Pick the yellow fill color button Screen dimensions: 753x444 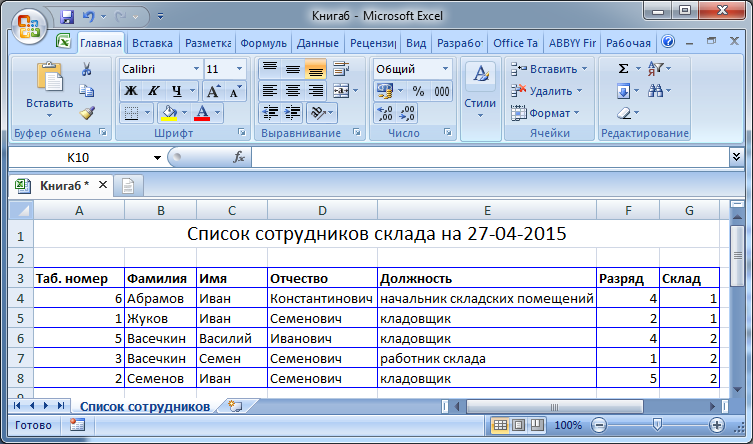coord(169,113)
